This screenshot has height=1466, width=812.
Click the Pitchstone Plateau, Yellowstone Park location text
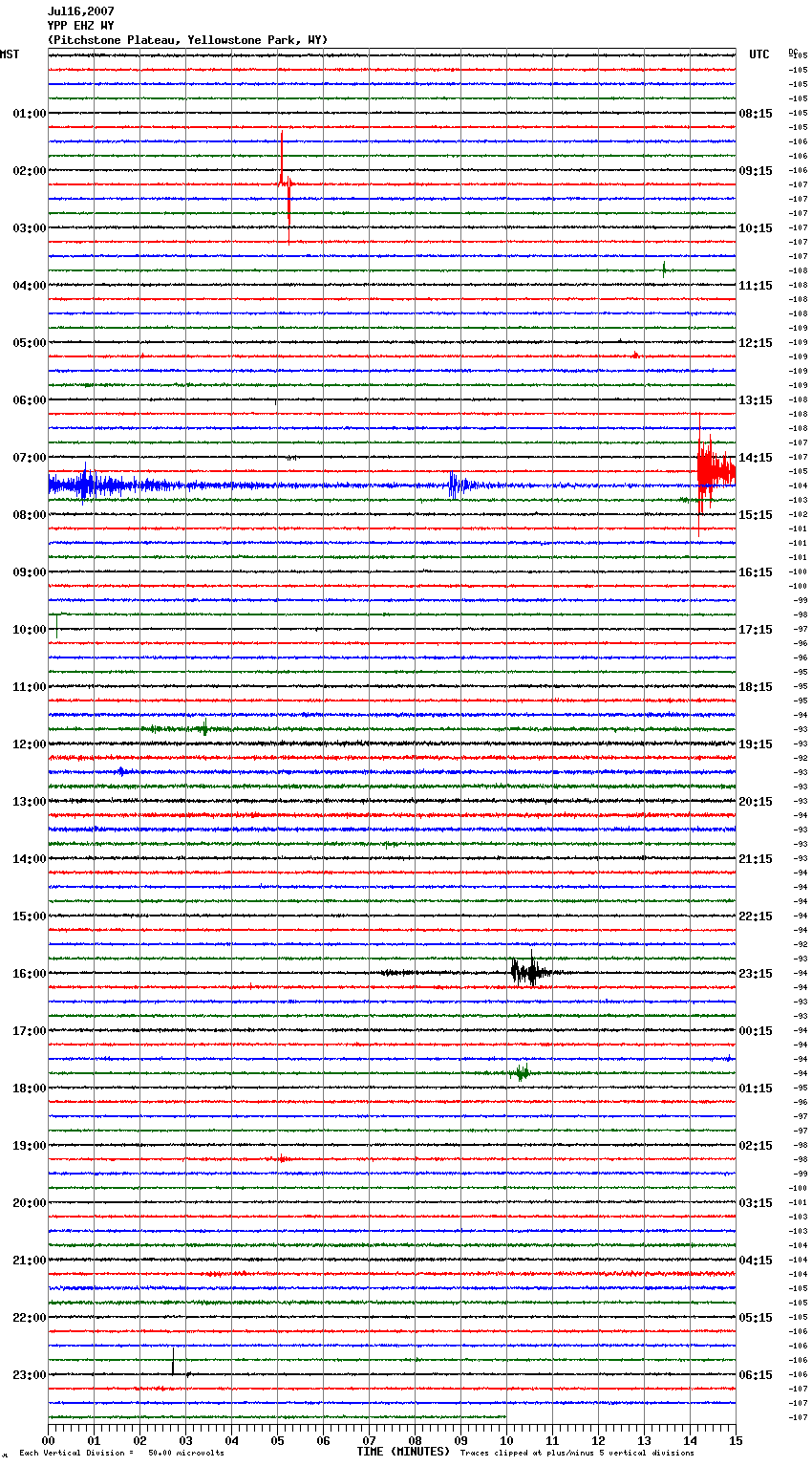[187, 40]
